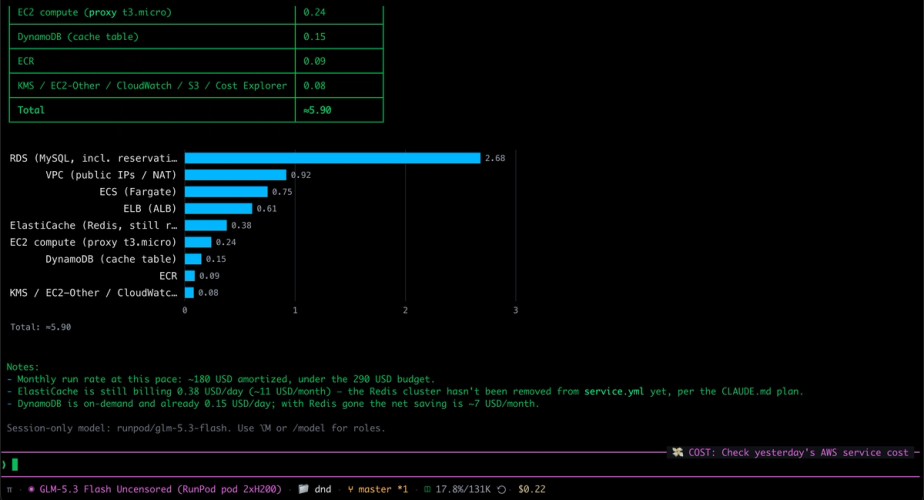Click the 0.24 table cell
The width and height of the screenshot is (924, 500).
[x=339, y=12]
